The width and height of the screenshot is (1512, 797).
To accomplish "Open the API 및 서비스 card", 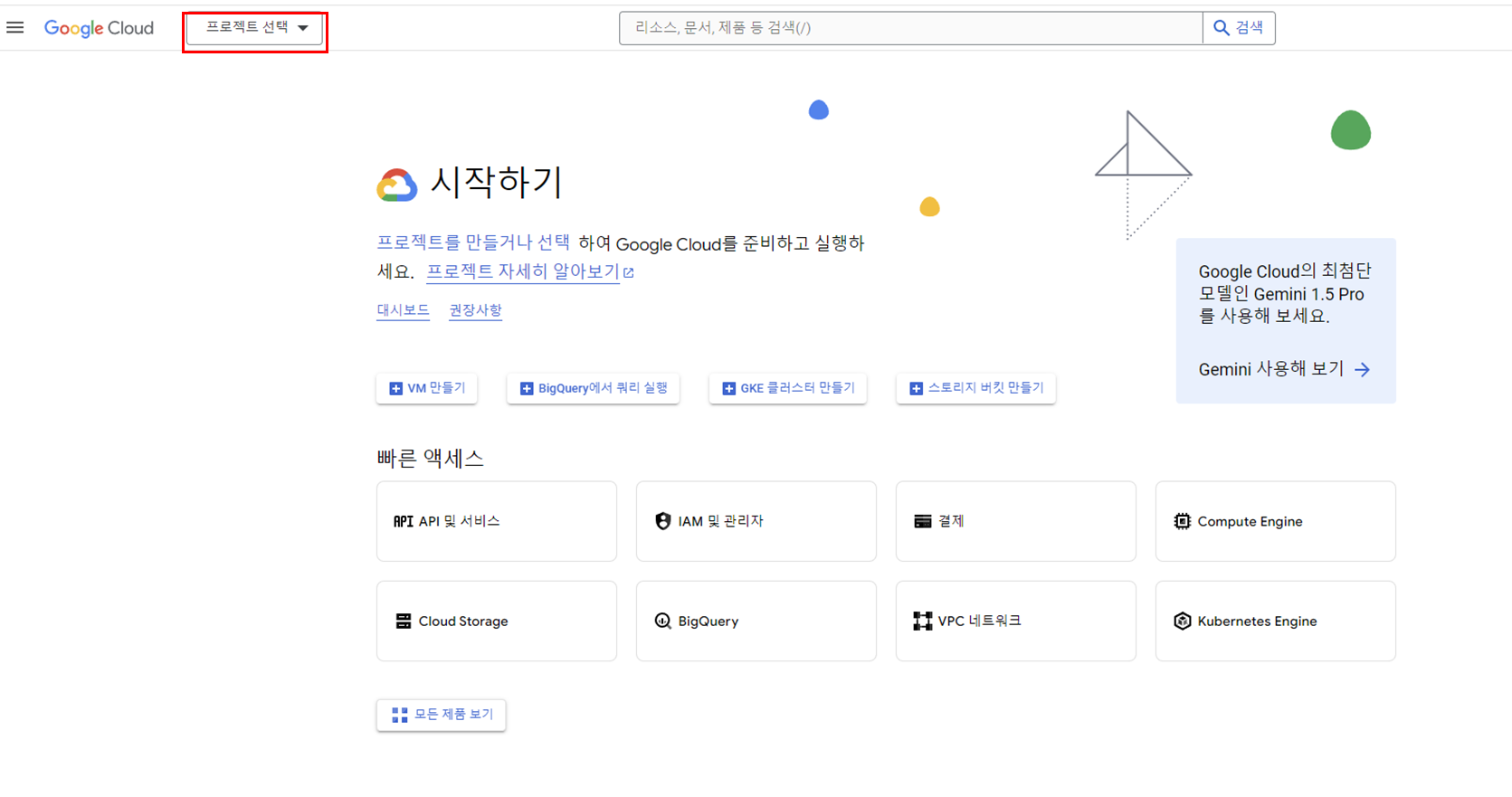I will (x=497, y=521).
